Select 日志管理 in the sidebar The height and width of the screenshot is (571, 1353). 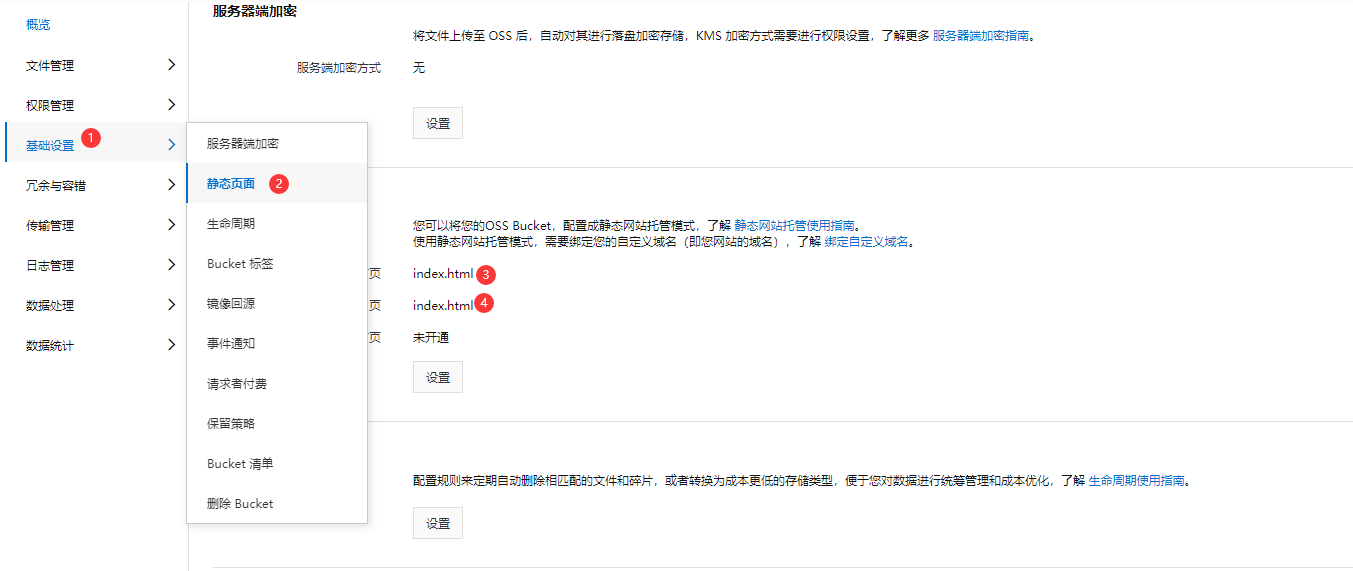(x=50, y=266)
